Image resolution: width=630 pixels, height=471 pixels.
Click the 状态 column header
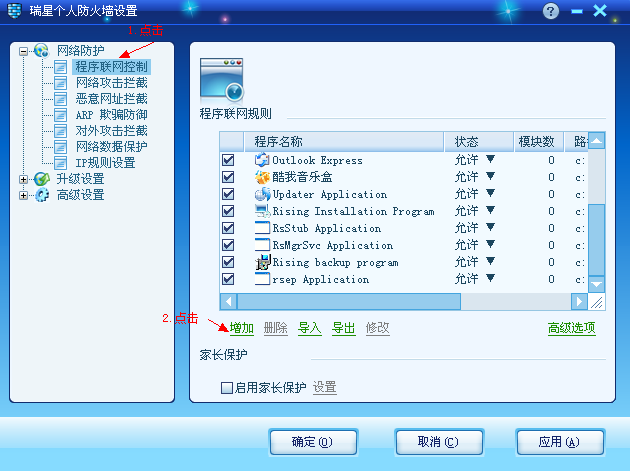[479, 141]
